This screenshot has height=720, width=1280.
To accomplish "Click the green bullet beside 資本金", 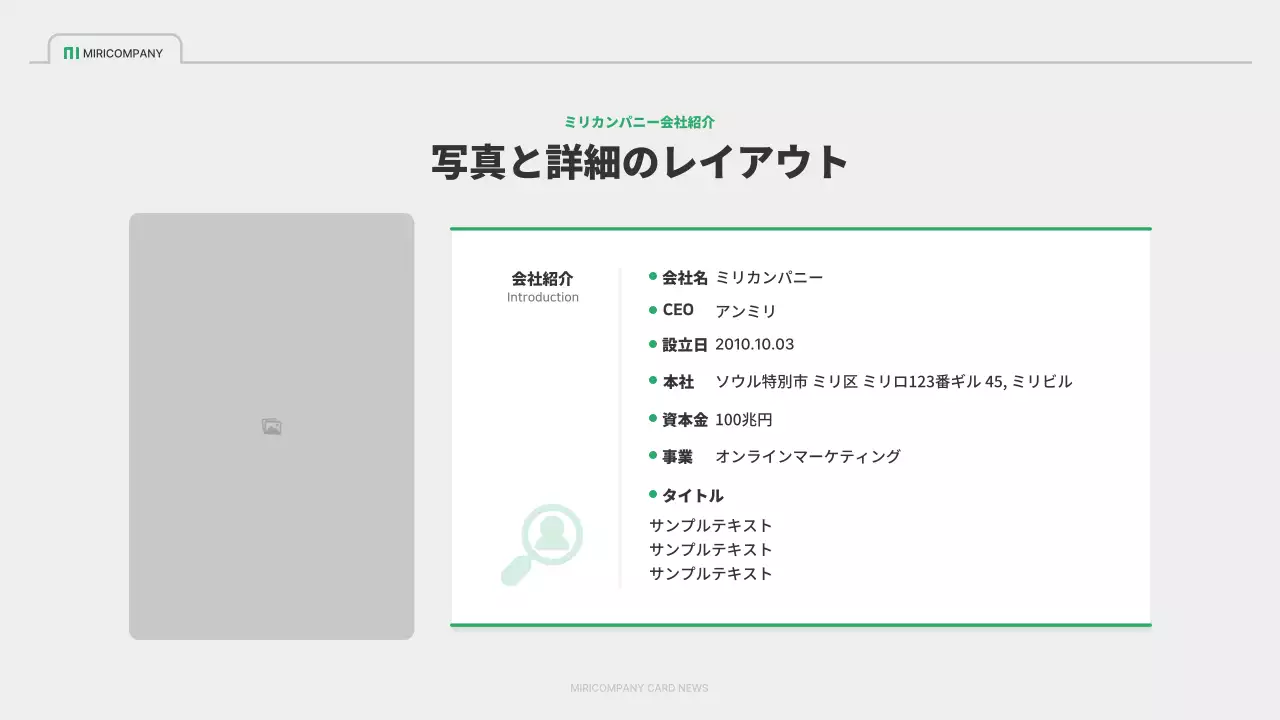I will (x=652, y=418).
